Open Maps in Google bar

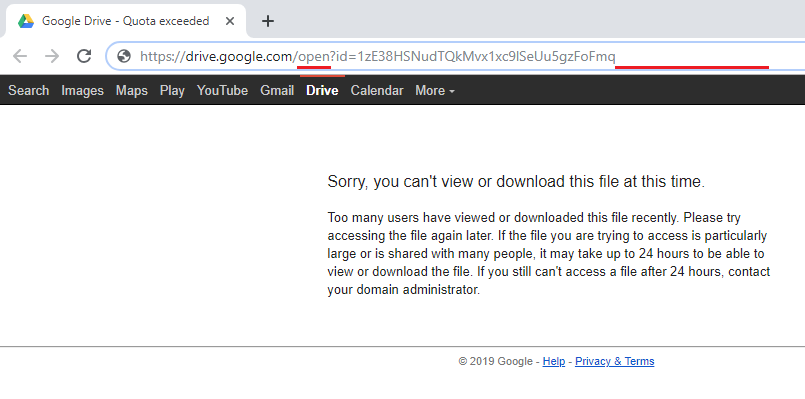coord(131,90)
